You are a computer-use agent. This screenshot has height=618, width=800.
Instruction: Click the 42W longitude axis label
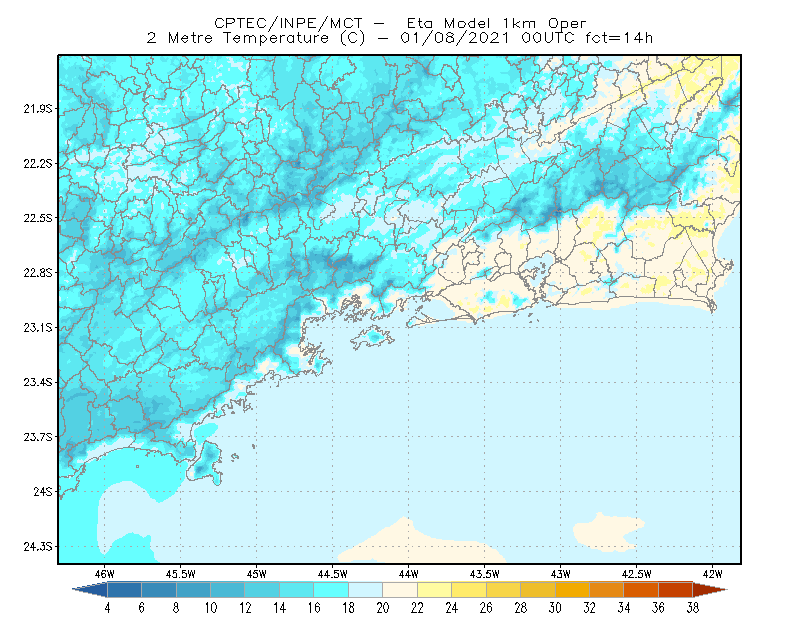pos(712,574)
